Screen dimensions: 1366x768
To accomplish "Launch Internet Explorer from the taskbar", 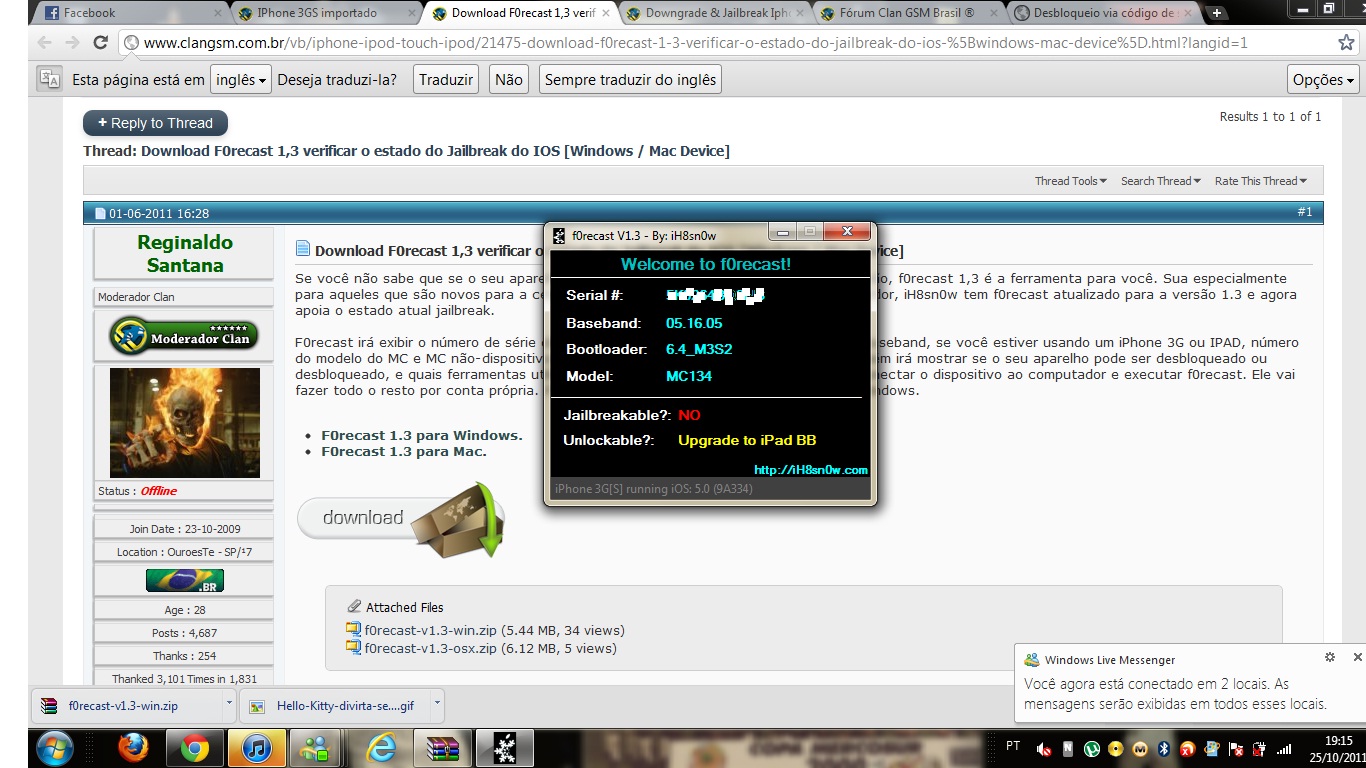I will point(382,748).
